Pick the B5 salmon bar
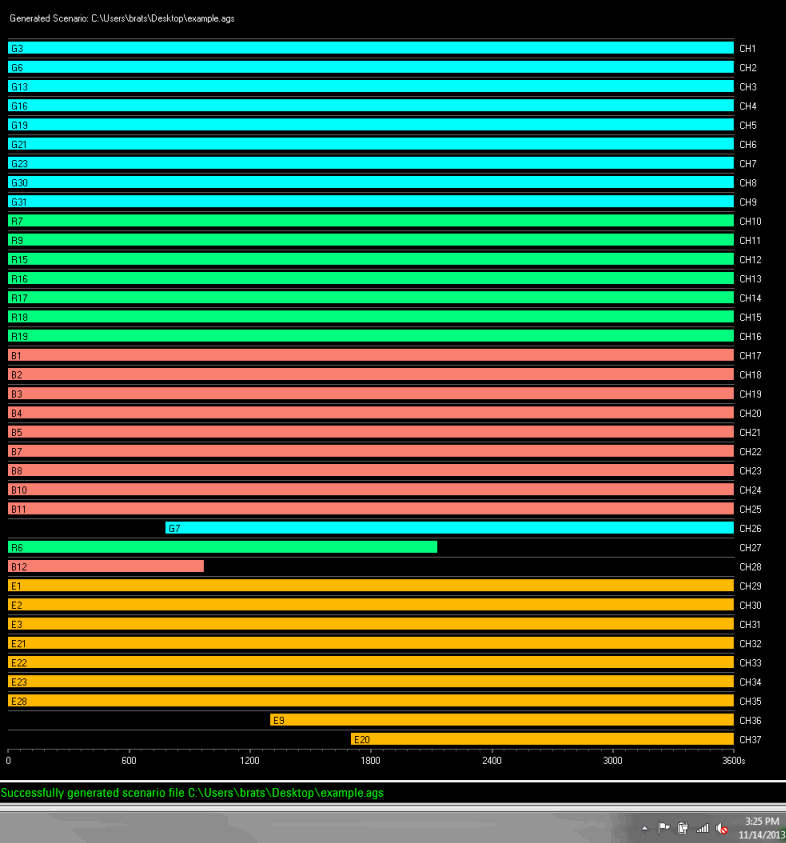 (x=371, y=432)
